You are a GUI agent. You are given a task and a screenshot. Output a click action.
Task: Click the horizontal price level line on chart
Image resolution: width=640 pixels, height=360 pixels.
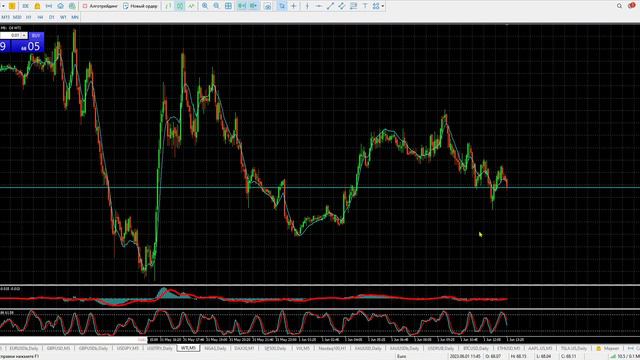(x=320, y=187)
